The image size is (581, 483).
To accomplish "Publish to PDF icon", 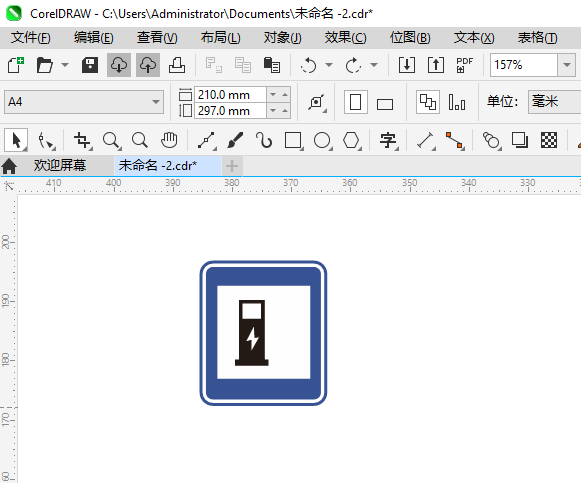I will click(464, 65).
